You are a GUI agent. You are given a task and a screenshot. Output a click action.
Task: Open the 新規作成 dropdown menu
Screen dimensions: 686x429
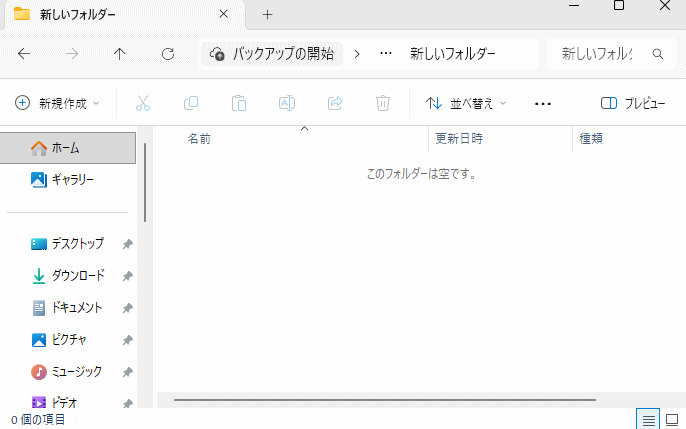click(x=58, y=103)
